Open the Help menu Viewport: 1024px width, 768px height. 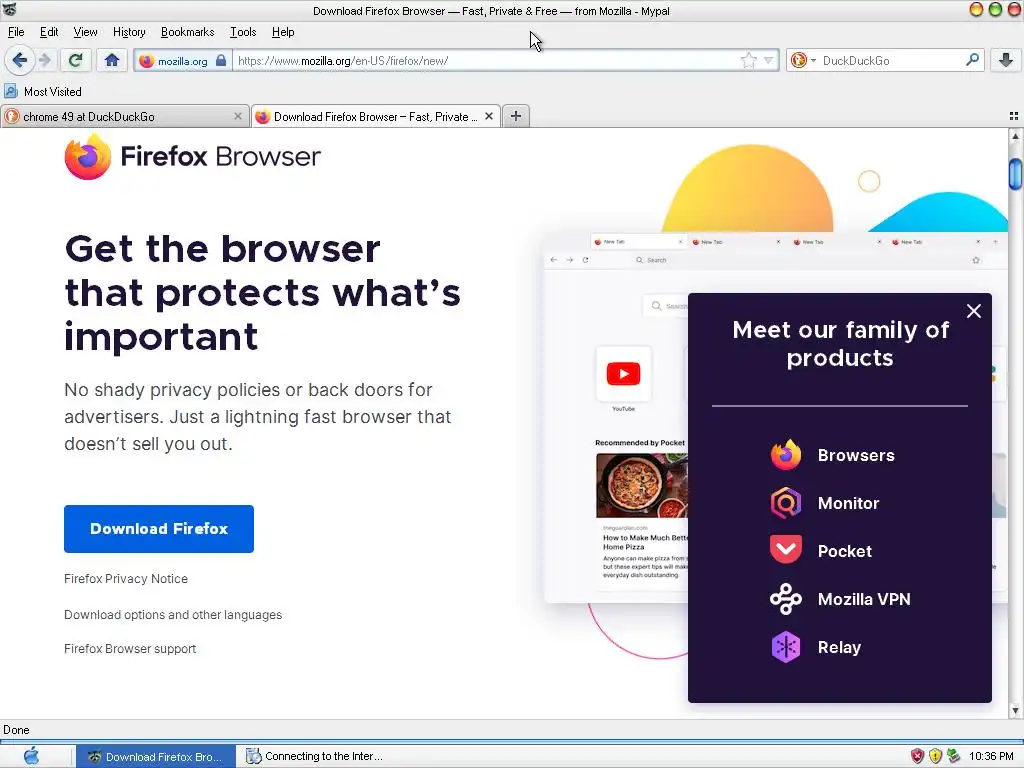point(283,32)
